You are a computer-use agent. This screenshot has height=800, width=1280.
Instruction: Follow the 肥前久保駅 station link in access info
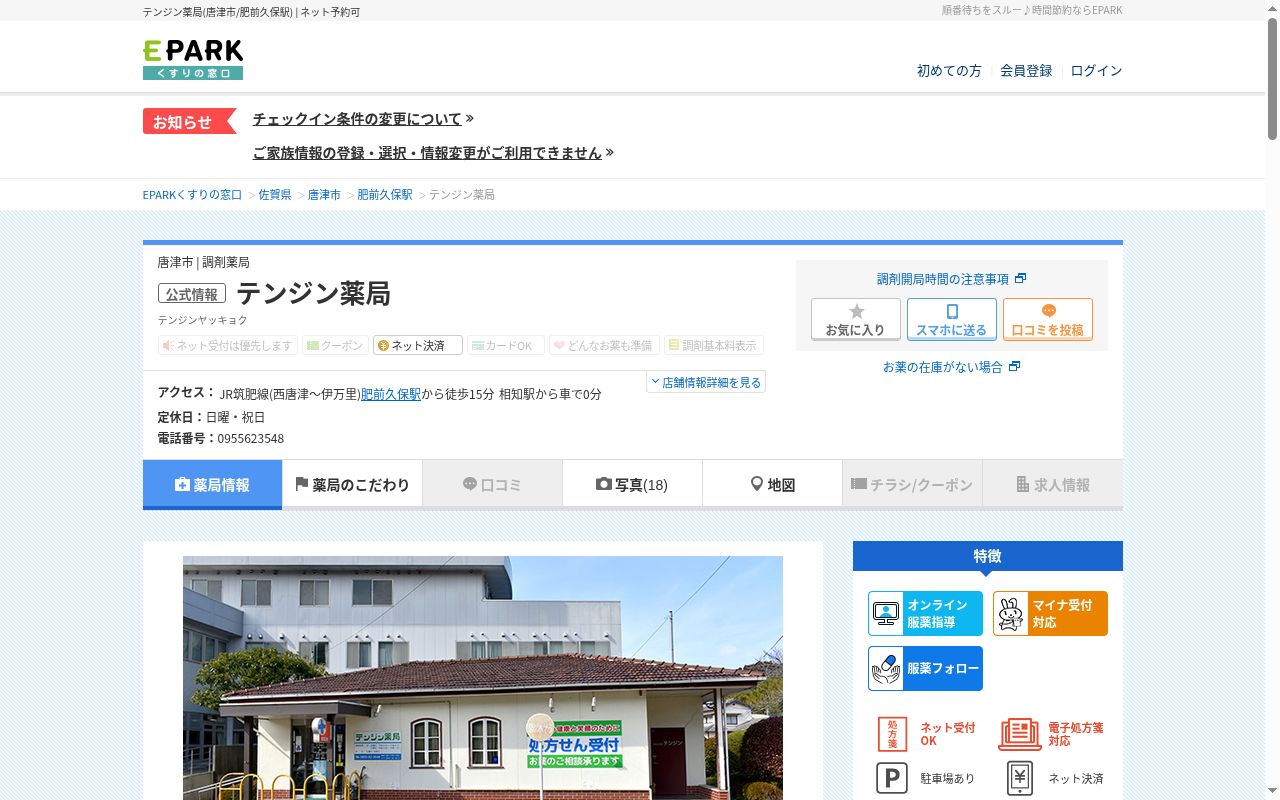[x=391, y=394]
